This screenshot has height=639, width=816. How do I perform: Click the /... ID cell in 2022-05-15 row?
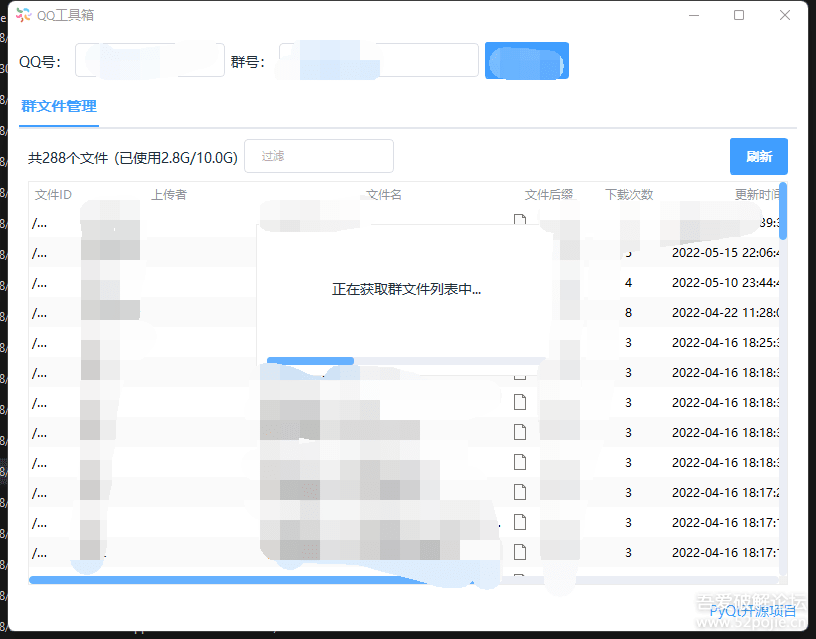40,253
